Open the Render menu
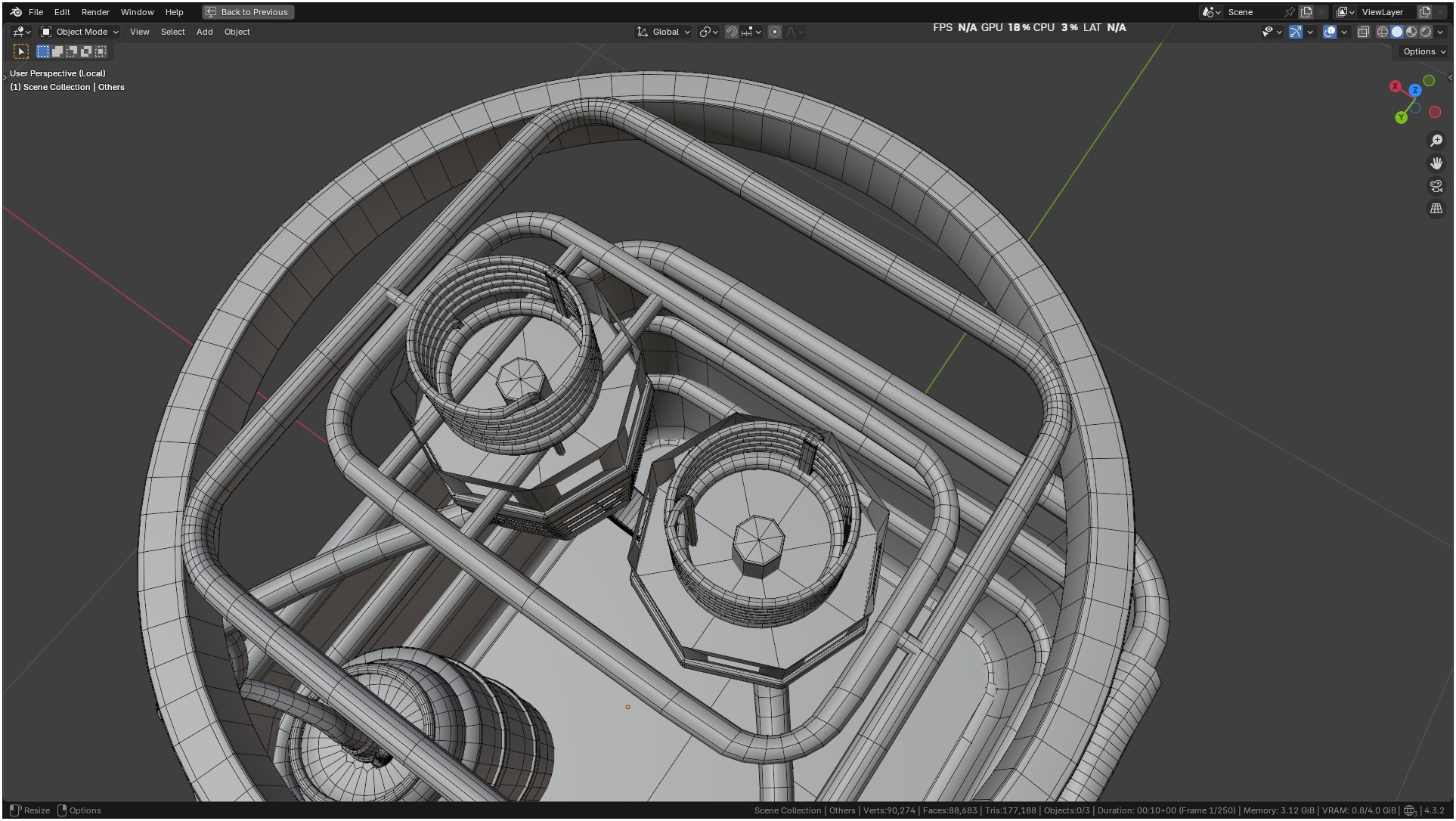The width and height of the screenshot is (1456, 821). click(95, 12)
